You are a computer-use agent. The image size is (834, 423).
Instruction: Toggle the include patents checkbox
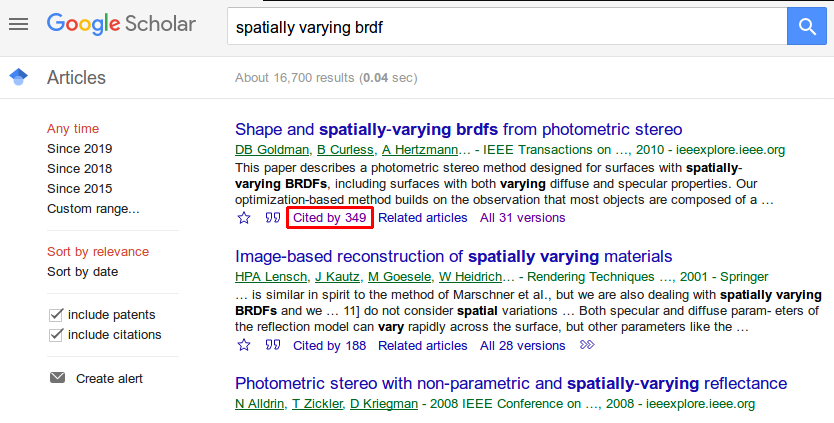tap(56, 315)
